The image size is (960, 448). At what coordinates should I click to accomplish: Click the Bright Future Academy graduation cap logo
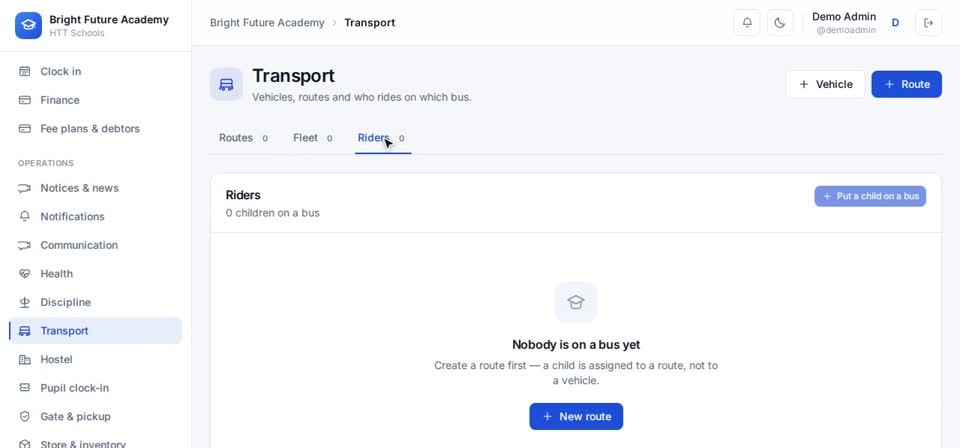pyautogui.click(x=28, y=25)
